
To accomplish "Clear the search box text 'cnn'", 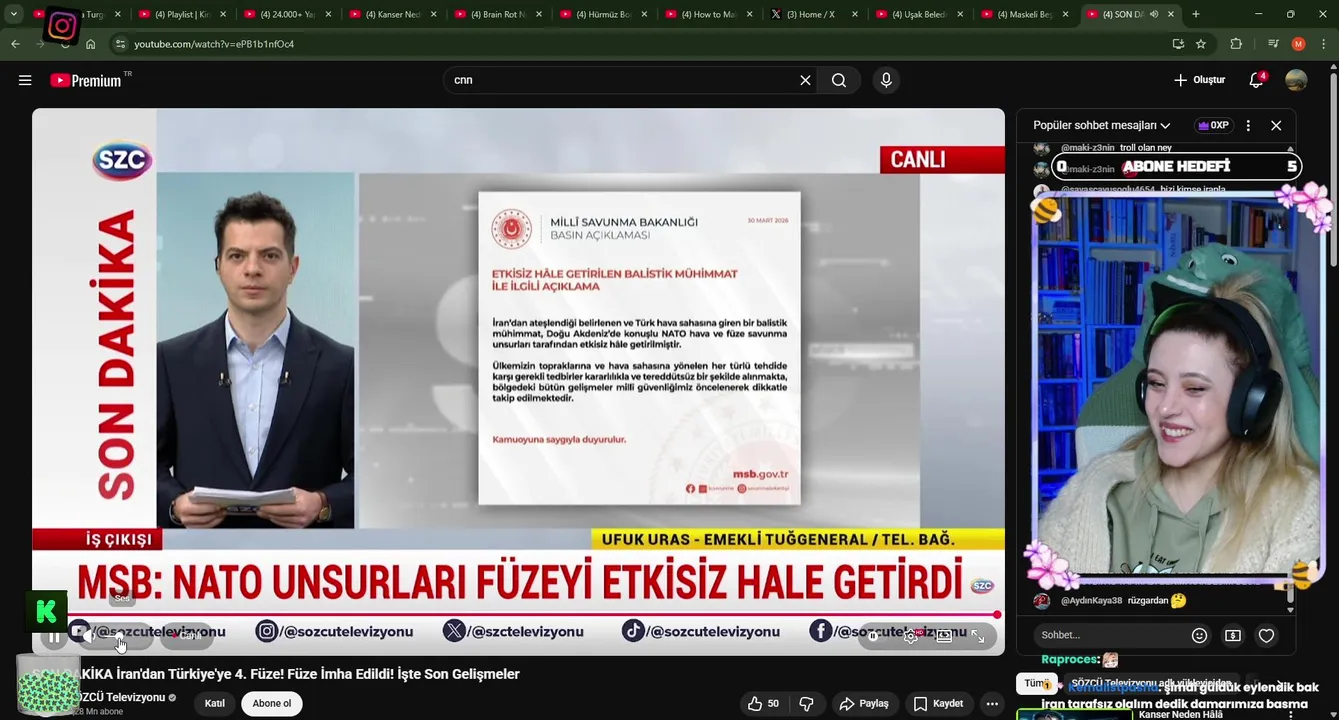I will pos(805,80).
